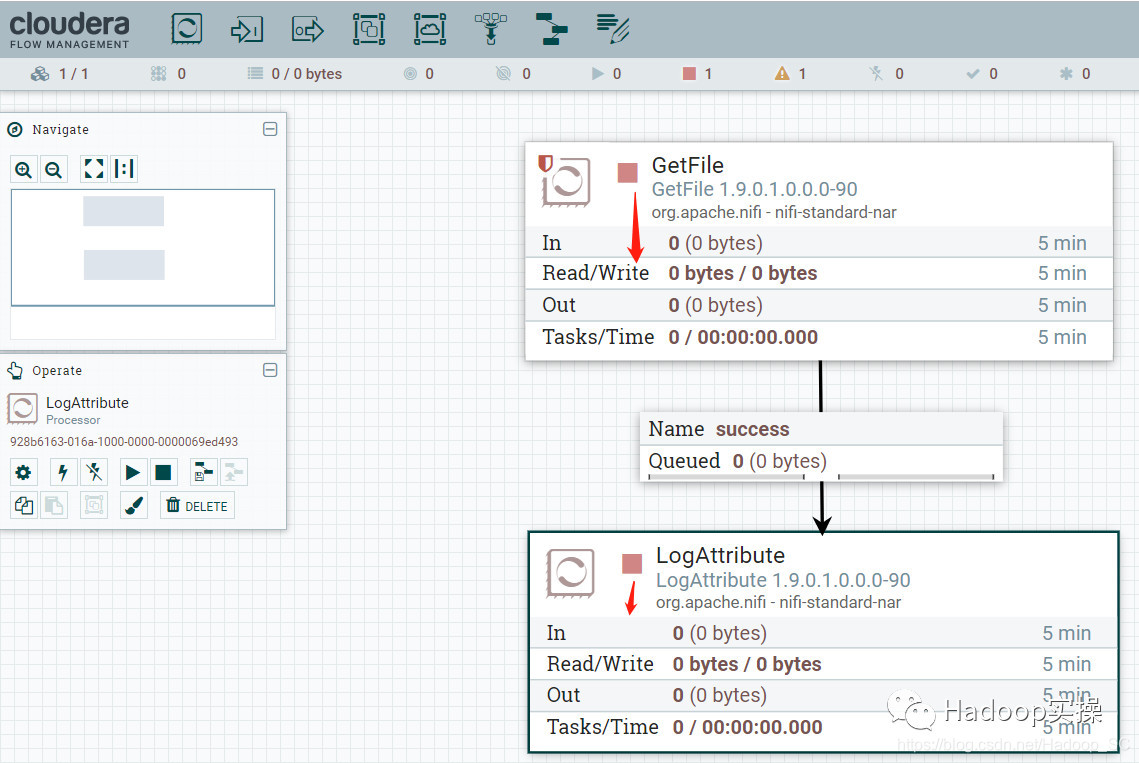This screenshot has height=763, width=1139.
Task: Select the Input Port toolbar icon
Action: [x=247, y=30]
